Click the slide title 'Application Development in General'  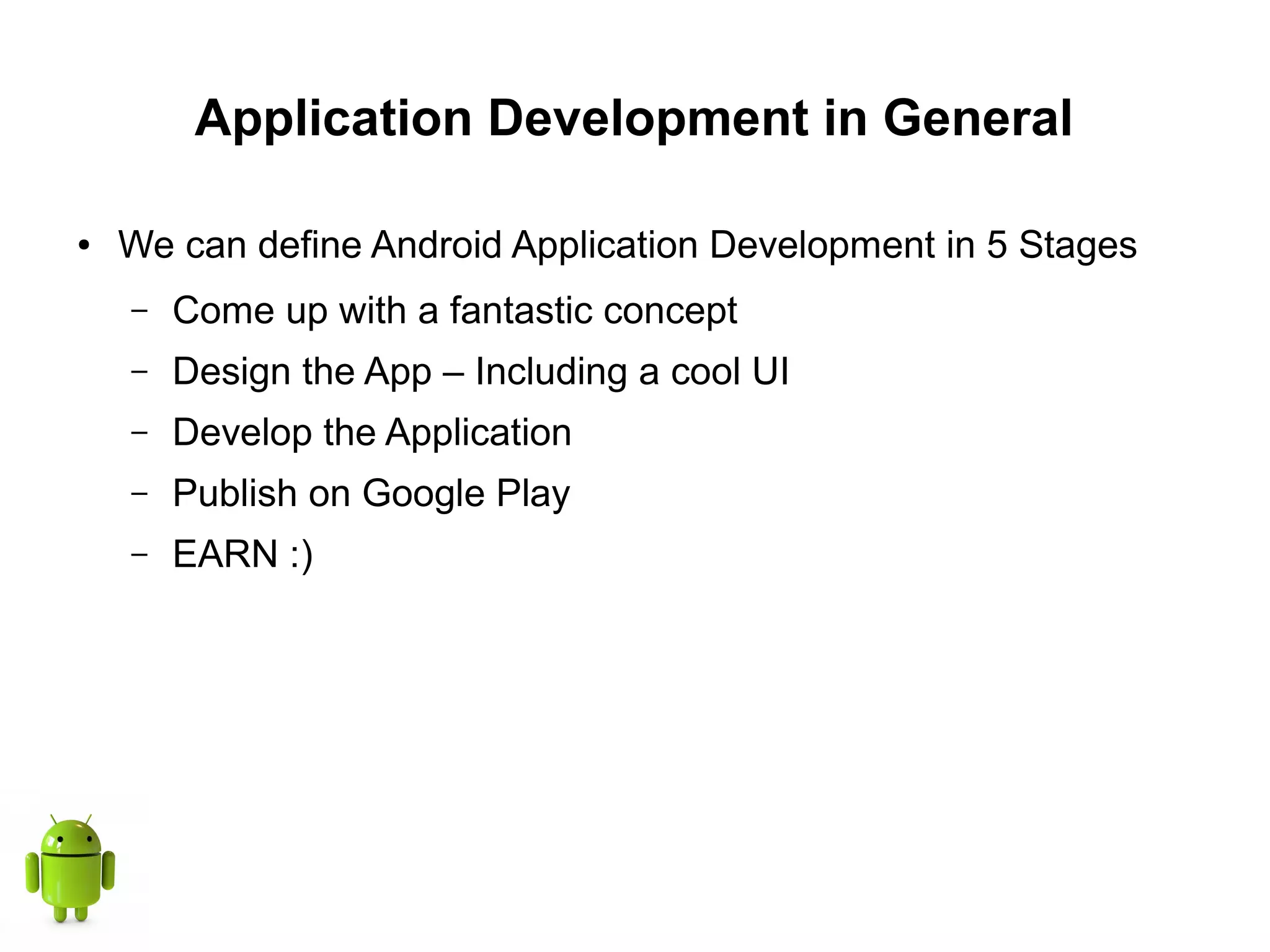coord(633,118)
